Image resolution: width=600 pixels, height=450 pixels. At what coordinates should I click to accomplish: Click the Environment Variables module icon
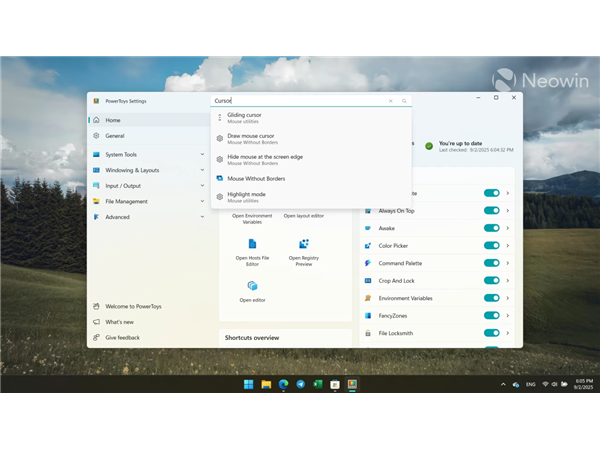click(x=368, y=298)
